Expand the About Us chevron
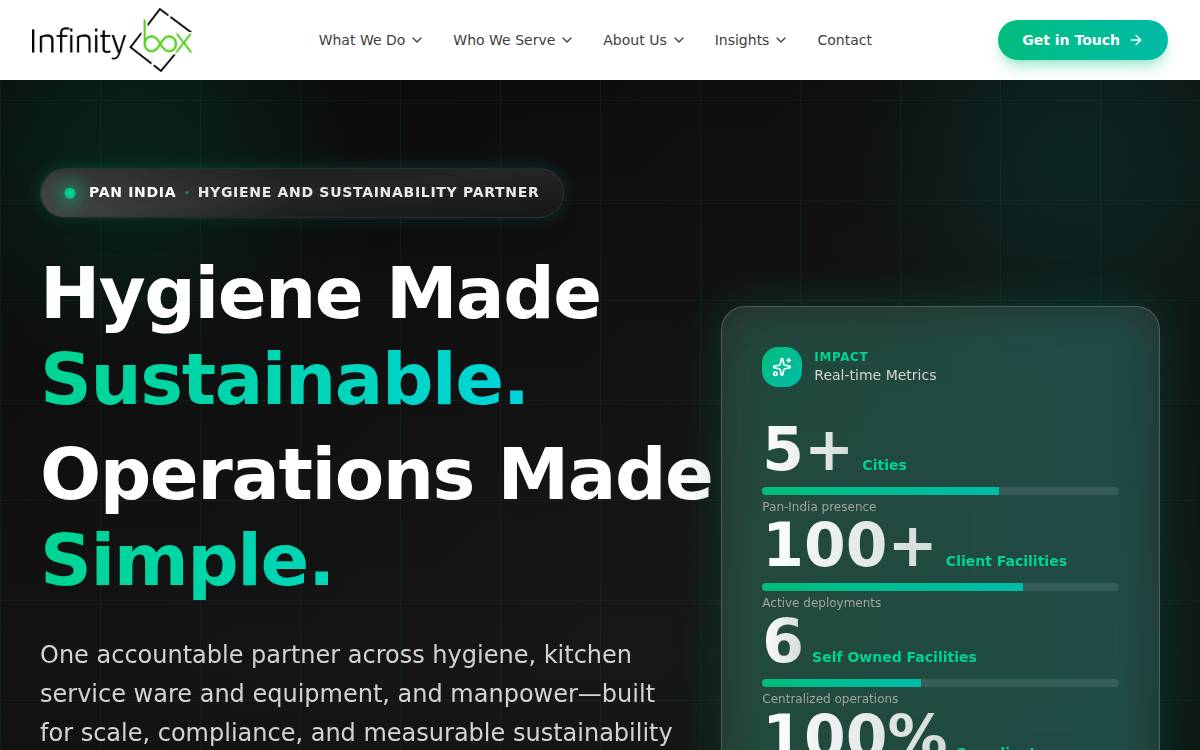1200x750 pixels. coord(679,40)
